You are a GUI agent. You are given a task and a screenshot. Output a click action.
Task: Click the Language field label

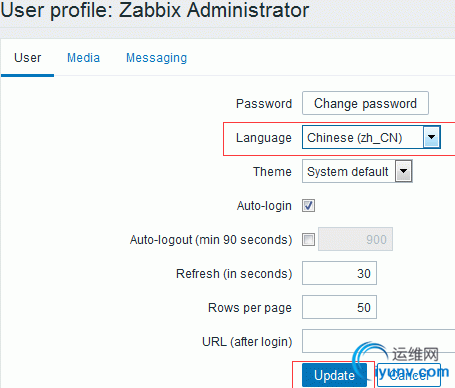[264, 138]
